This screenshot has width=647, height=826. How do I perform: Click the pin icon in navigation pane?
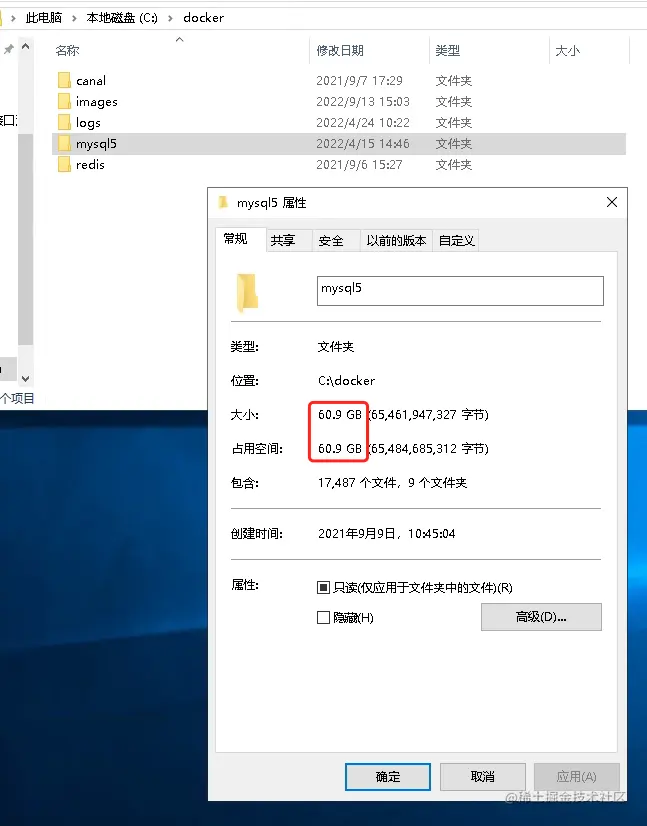point(8,50)
